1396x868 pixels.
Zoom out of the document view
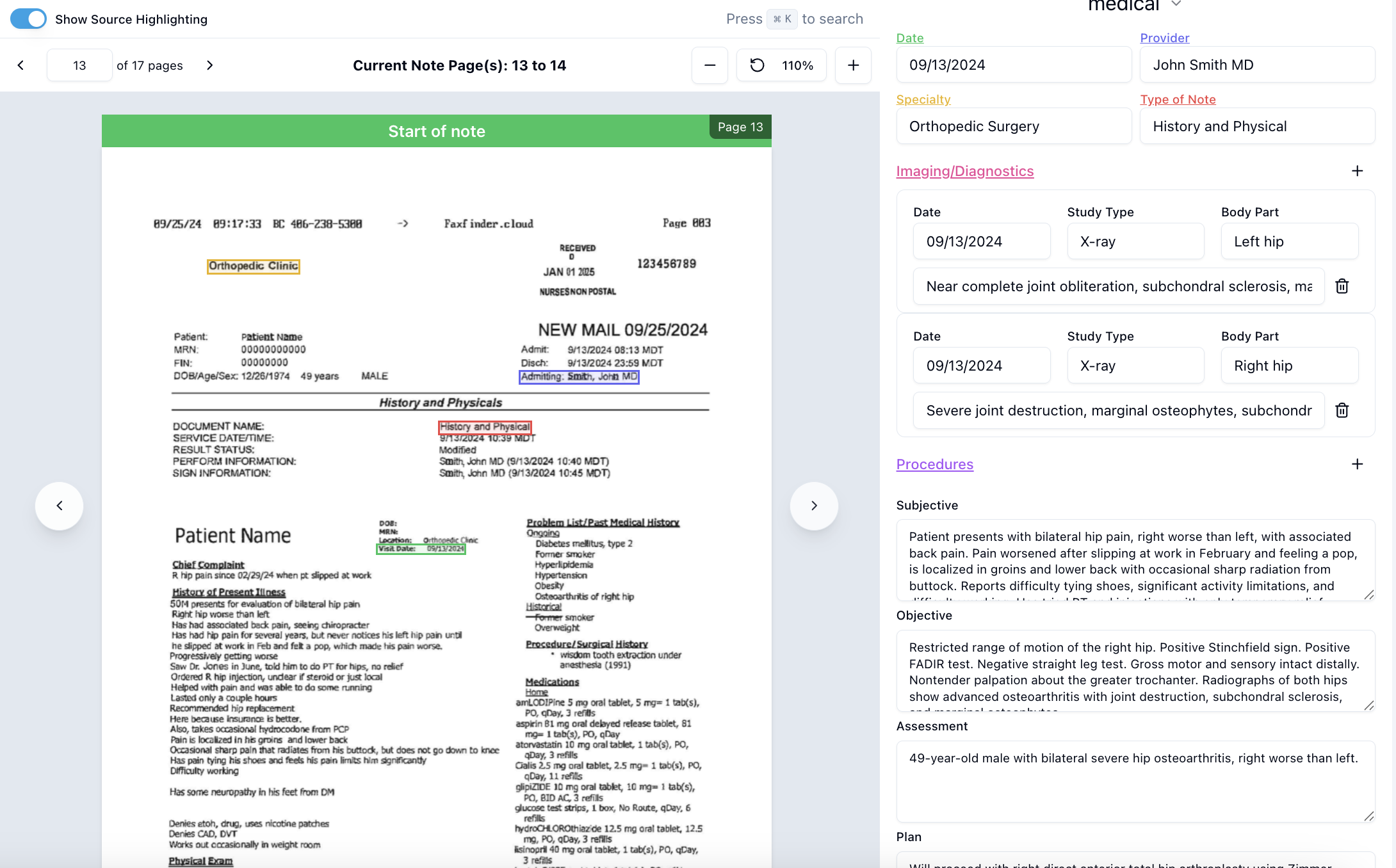tap(710, 65)
